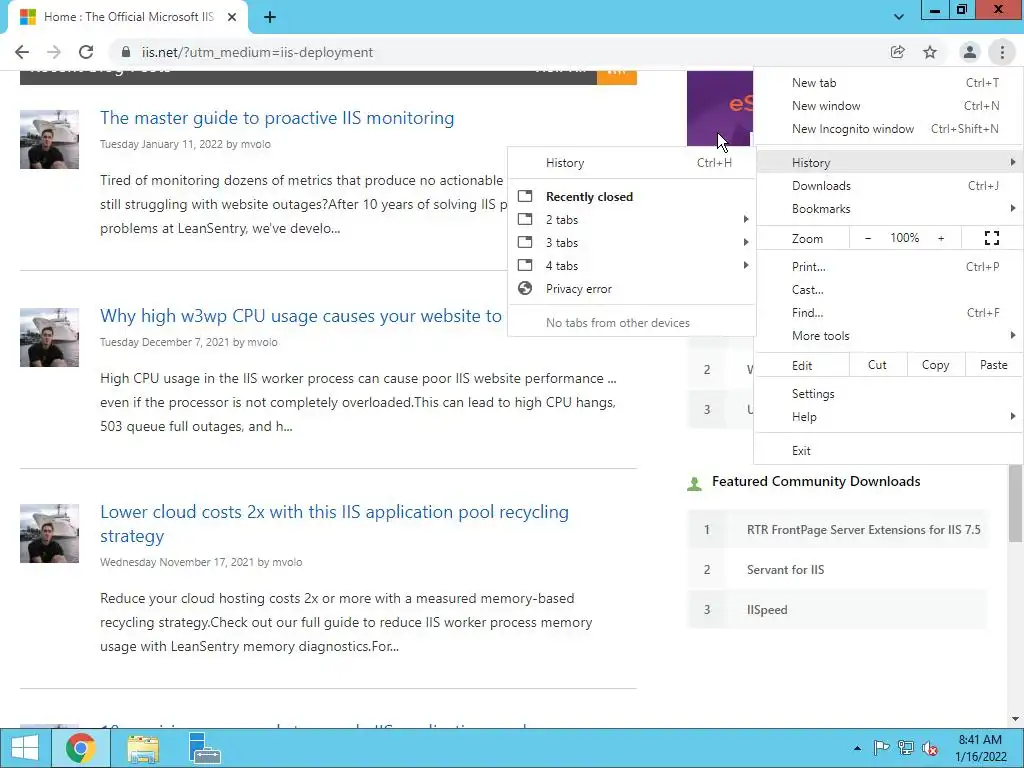Select New window from the menu
The width and height of the screenshot is (1024, 768).
point(888,106)
